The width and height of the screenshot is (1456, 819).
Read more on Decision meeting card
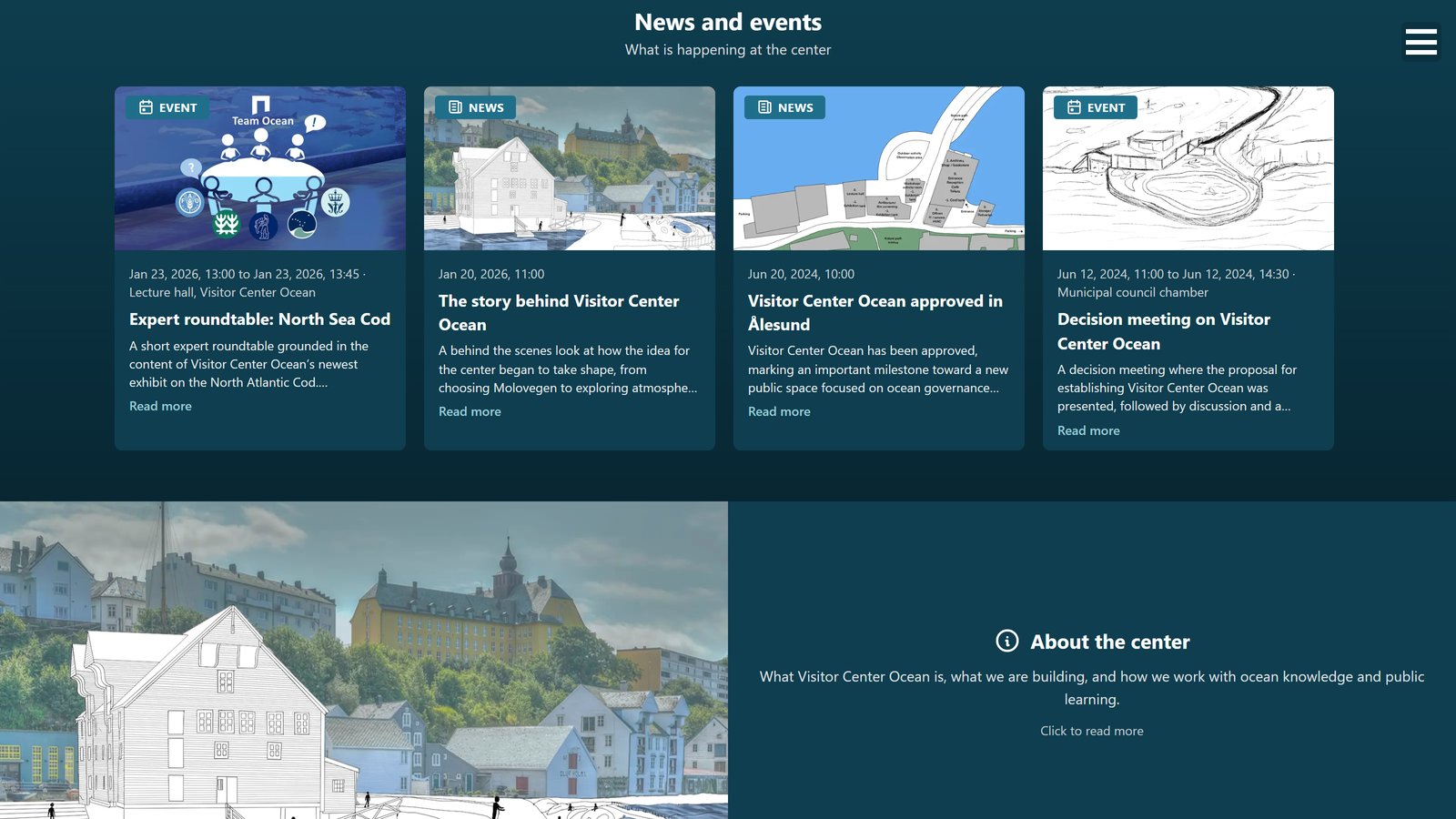click(x=1088, y=430)
